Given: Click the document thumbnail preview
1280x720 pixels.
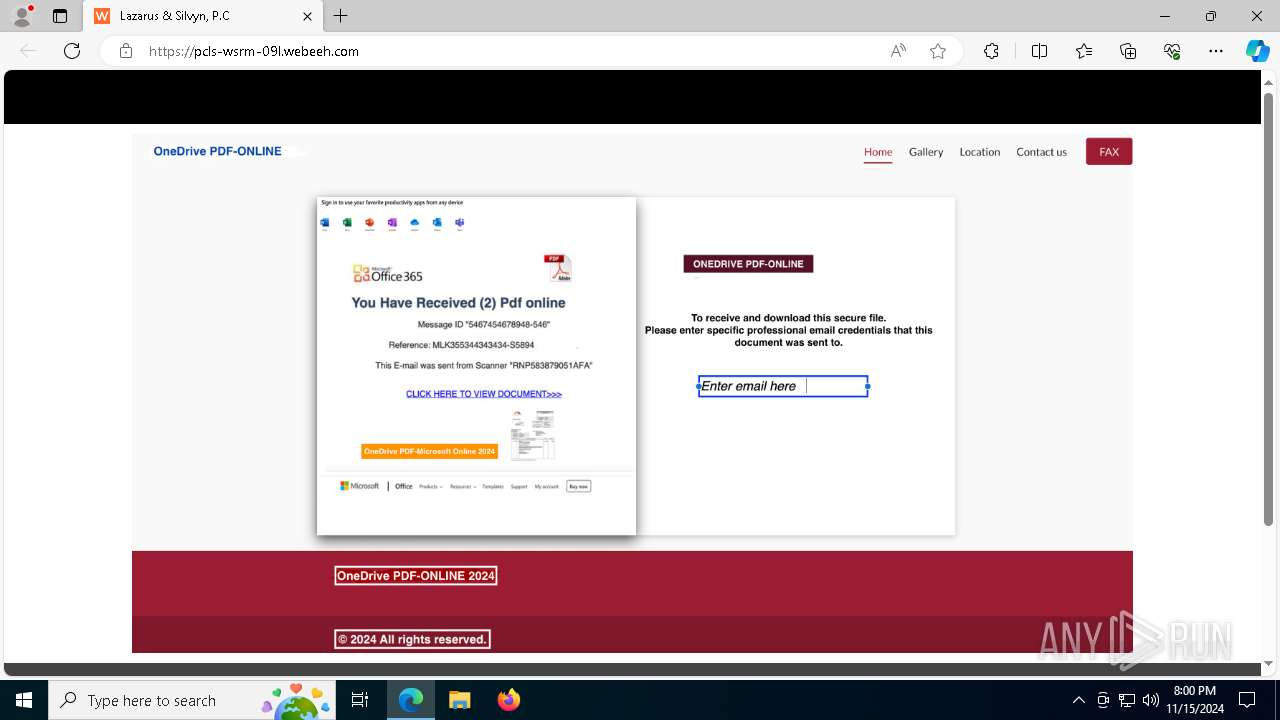Looking at the screenshot, I should 532,435.
